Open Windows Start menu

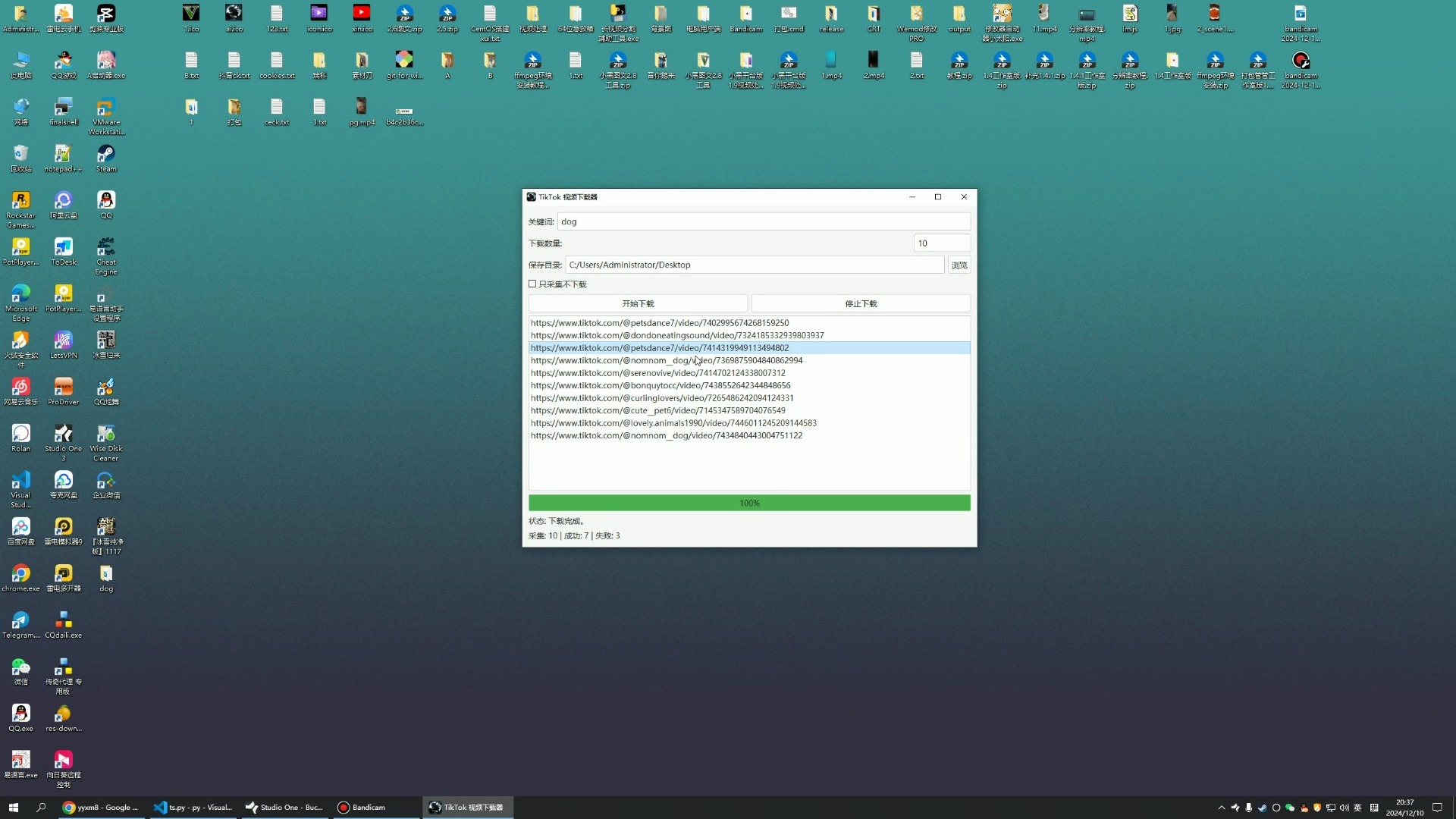[13, 808]
